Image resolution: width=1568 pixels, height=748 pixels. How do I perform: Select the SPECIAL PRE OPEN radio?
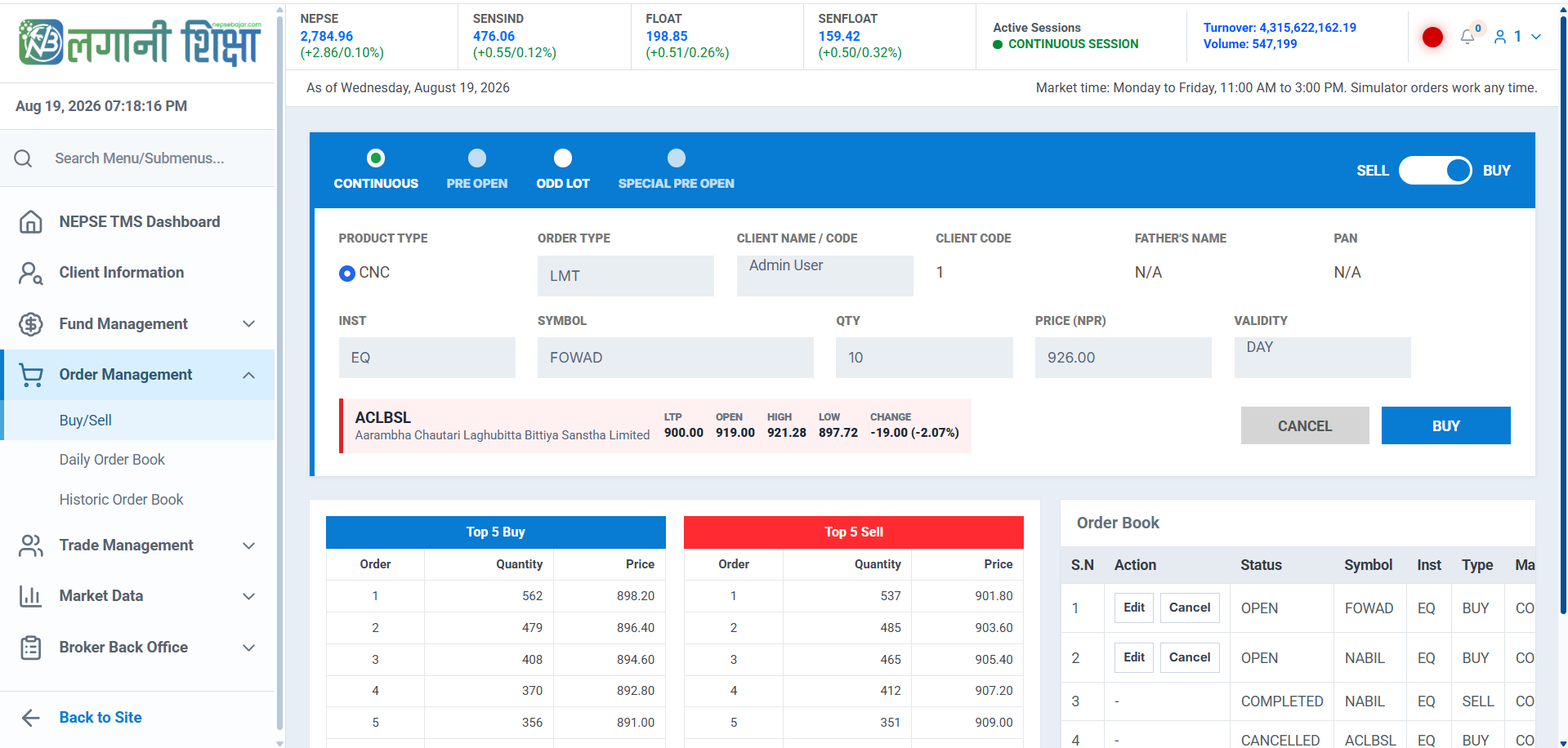677,158
